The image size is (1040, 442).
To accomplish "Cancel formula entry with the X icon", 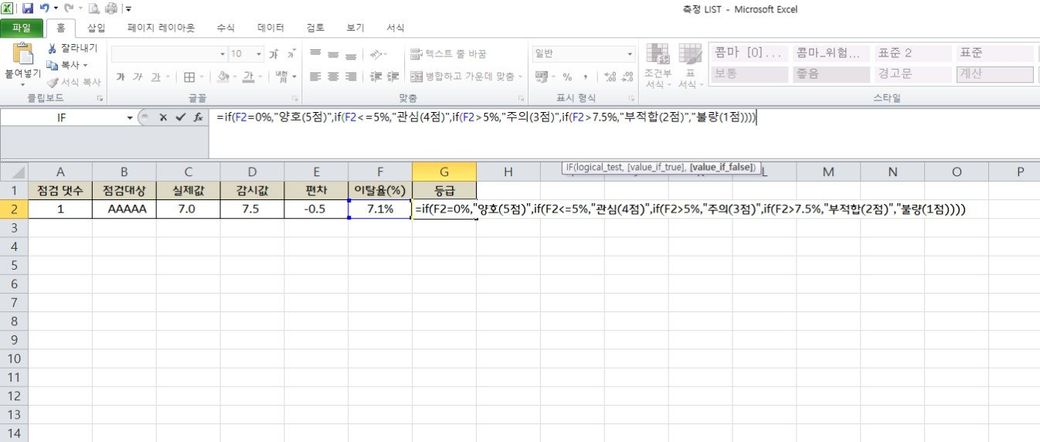I will 163,118.
